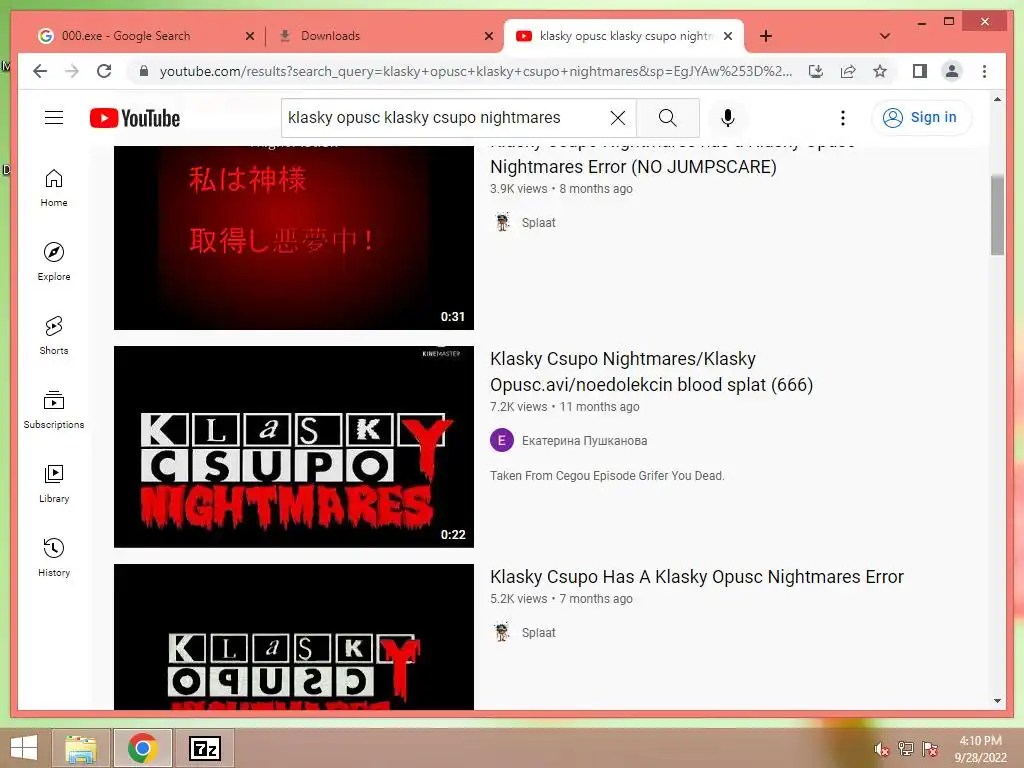Click network icon in system tray
The height and width of the screenshot is (768, 1024).
pos(906,749)
